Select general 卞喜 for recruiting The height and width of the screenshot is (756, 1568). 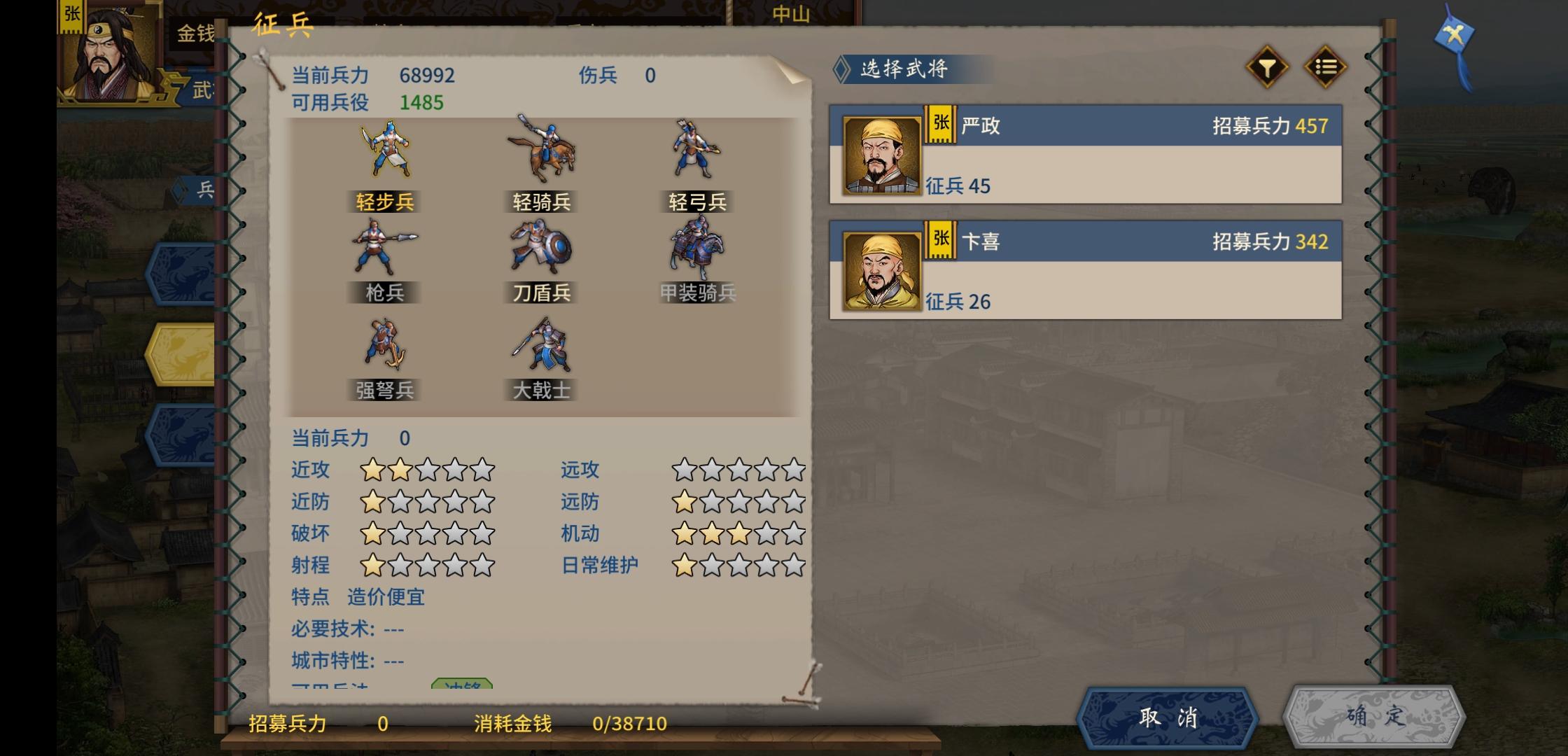click(x=1086, y=270)
